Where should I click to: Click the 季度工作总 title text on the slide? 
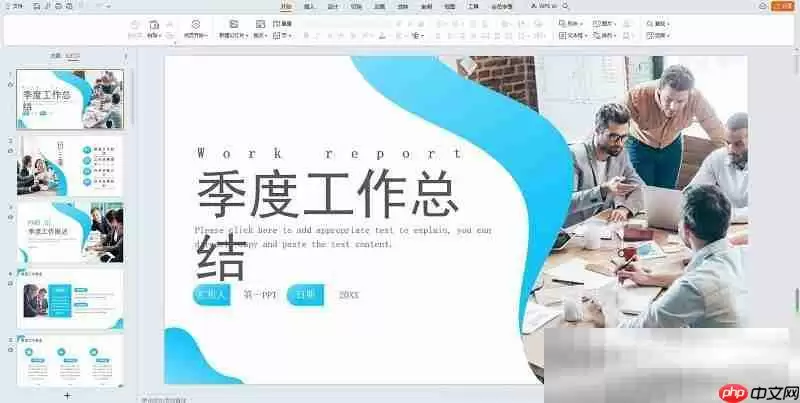point(327,193)
